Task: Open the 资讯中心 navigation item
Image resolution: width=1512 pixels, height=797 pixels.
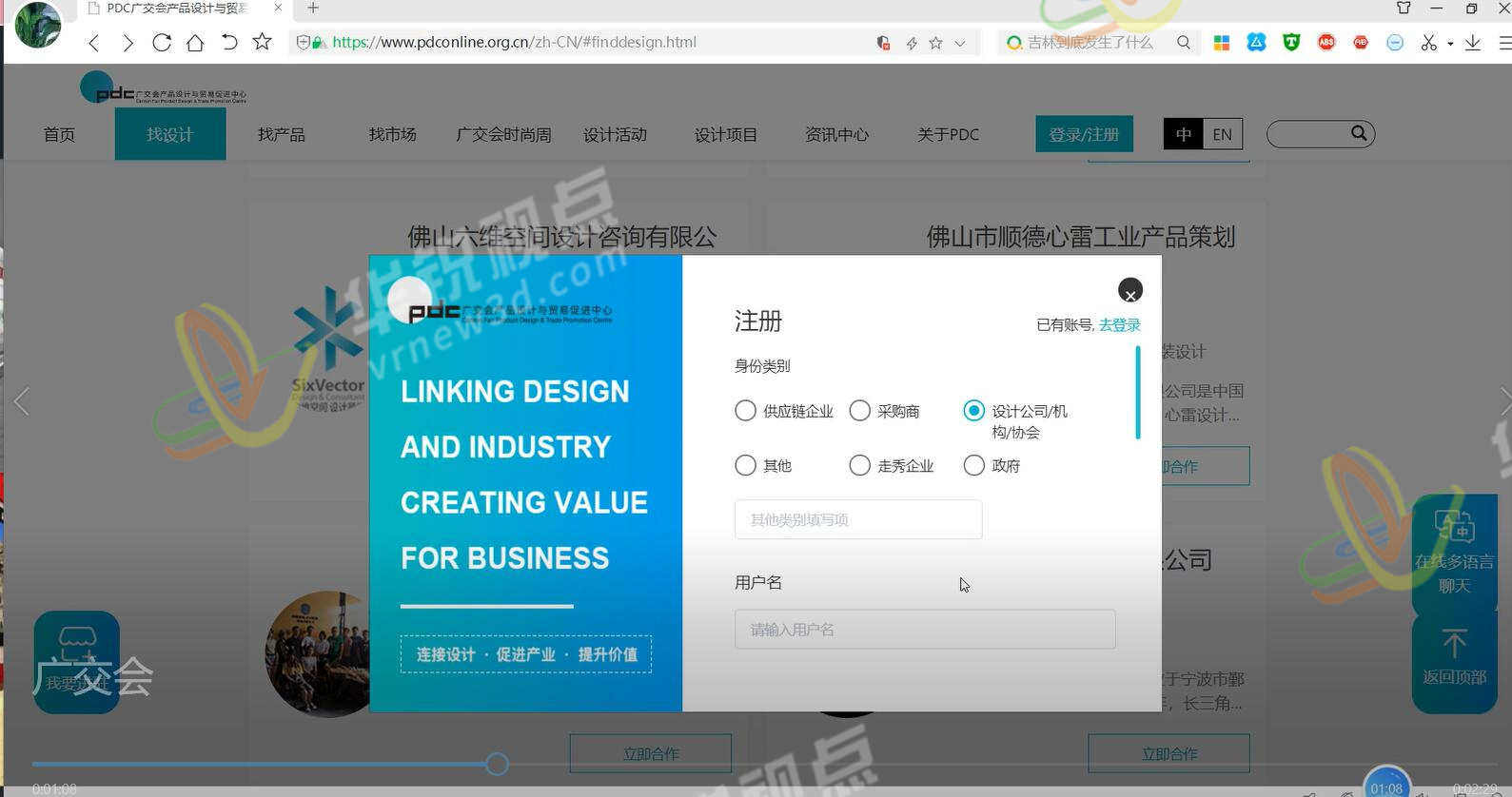Action: (837, 135)
